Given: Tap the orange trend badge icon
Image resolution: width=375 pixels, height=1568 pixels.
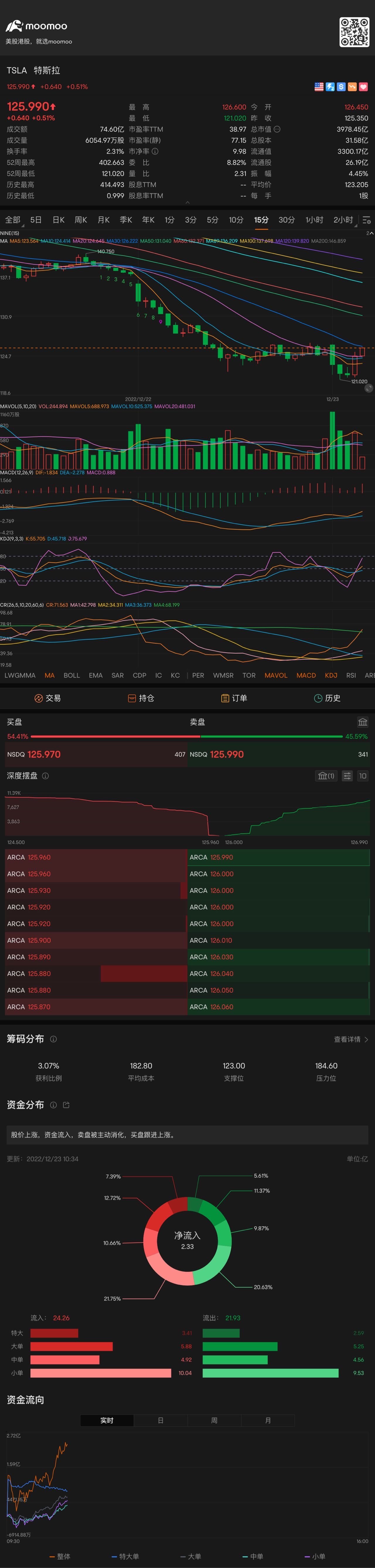Looking at the screenshot, I should click(352, 87).
